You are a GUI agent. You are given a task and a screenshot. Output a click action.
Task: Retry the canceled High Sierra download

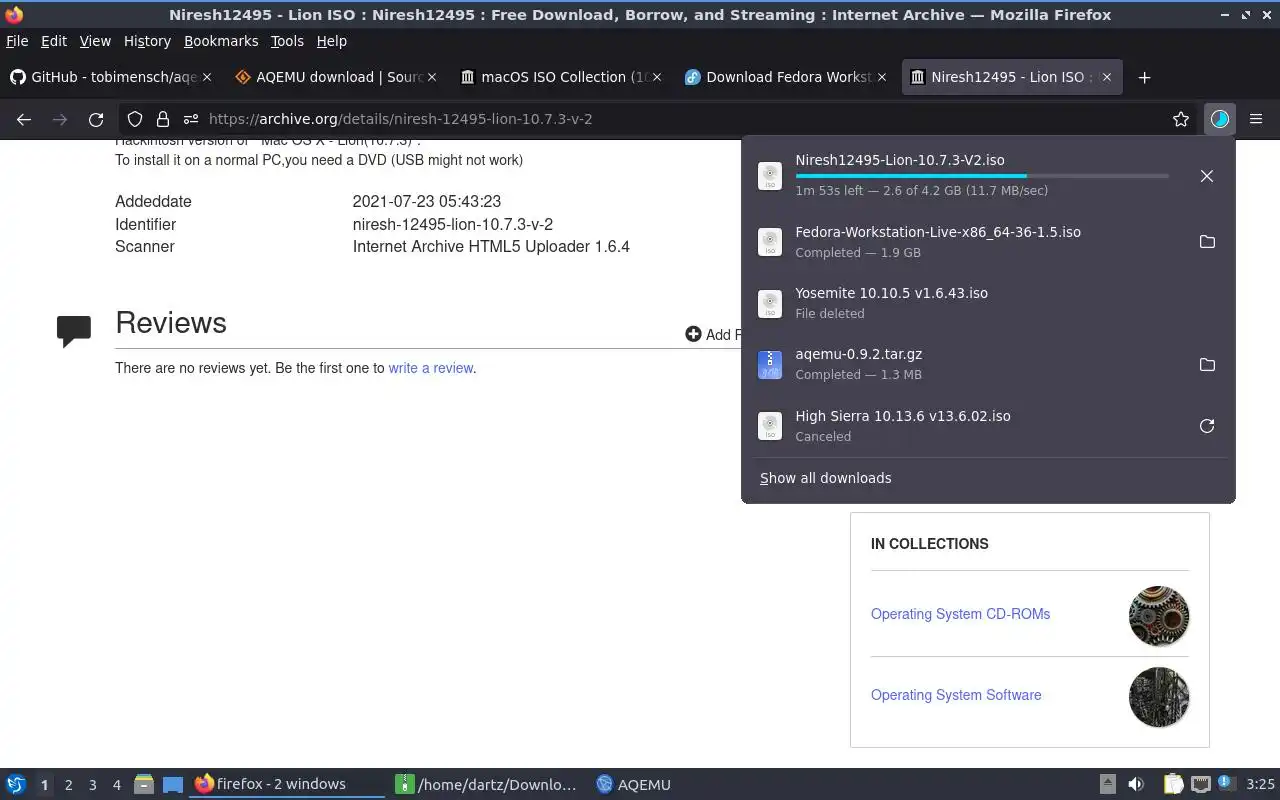click(1207, 426)
